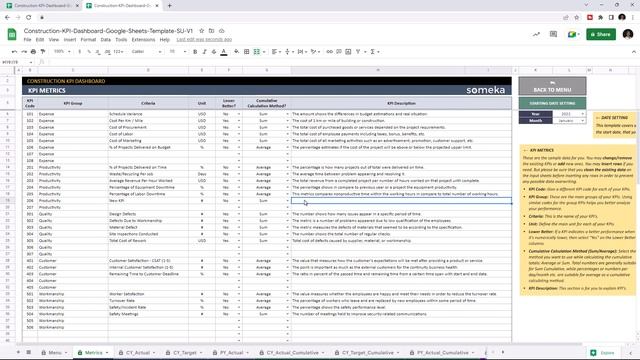
Task: Open the Format menu
Action: 88,40
